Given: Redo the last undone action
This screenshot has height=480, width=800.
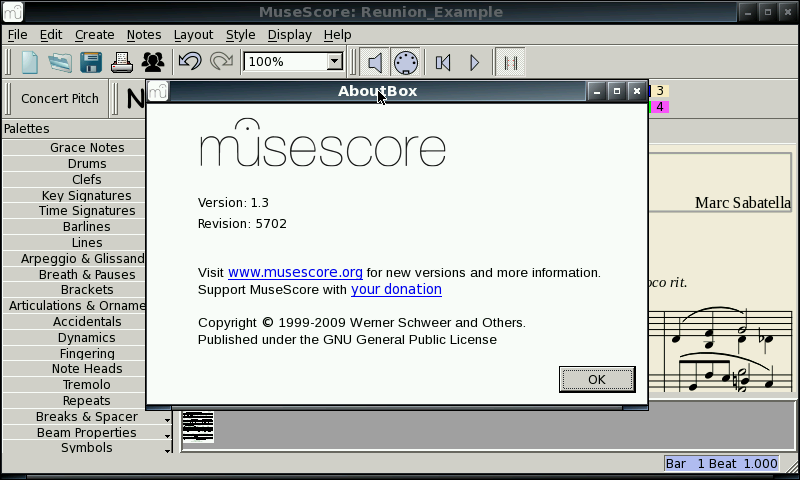Looking at the screenshot, I should (x=221, y=62).
